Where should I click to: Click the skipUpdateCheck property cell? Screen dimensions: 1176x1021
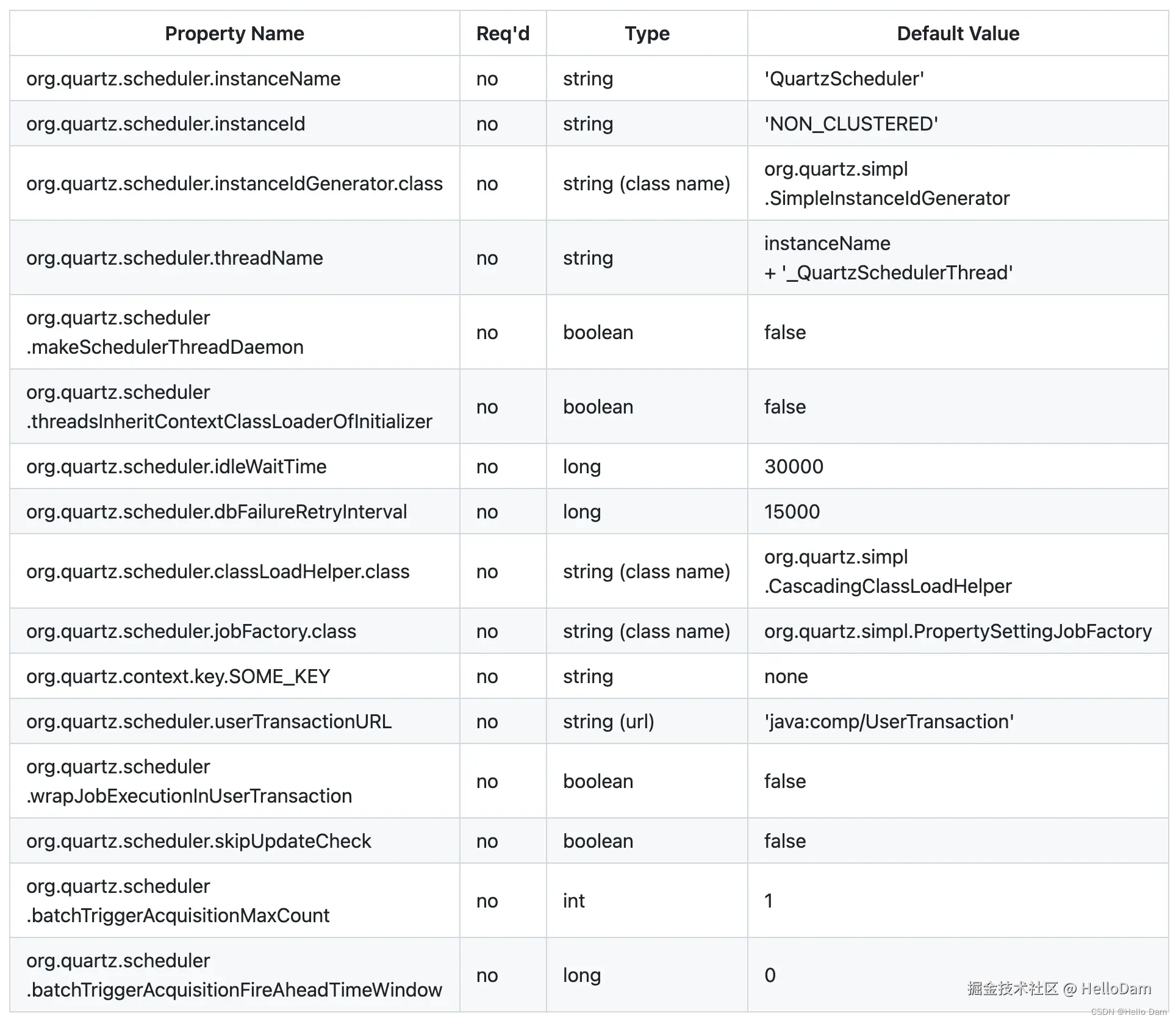click(x=198, y=841)
